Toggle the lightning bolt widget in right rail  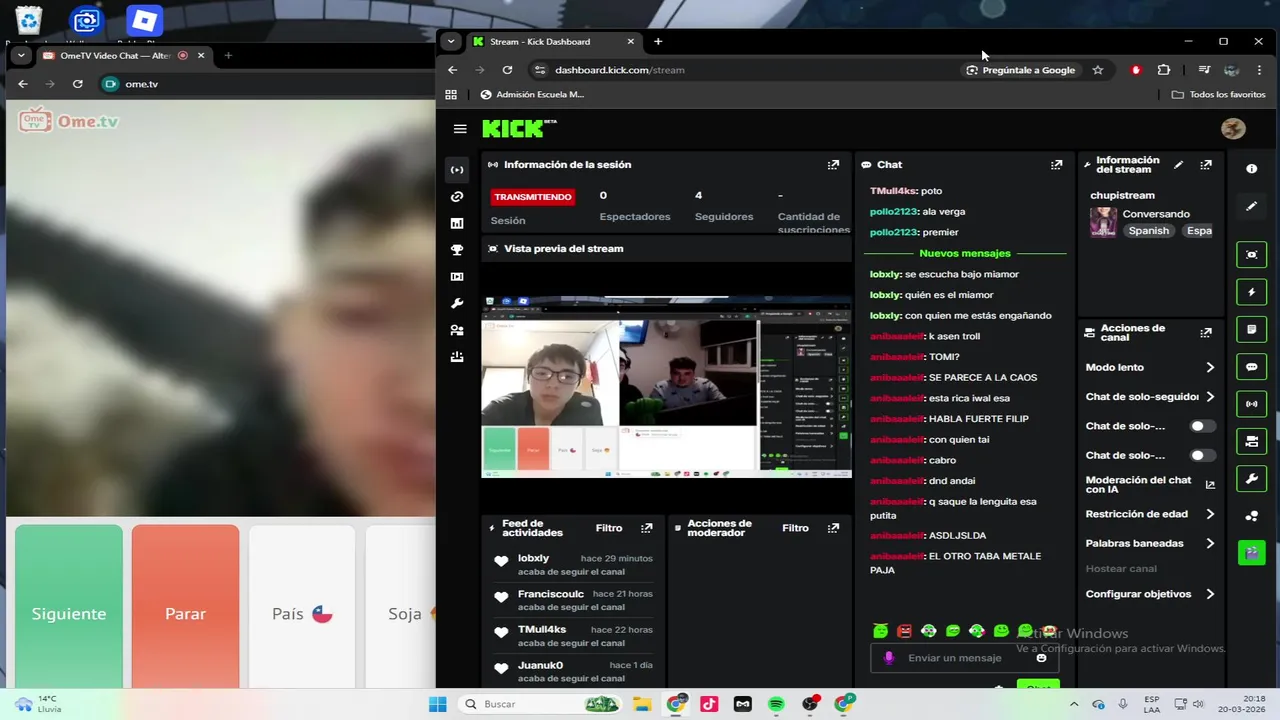[x=1252, y=292]
